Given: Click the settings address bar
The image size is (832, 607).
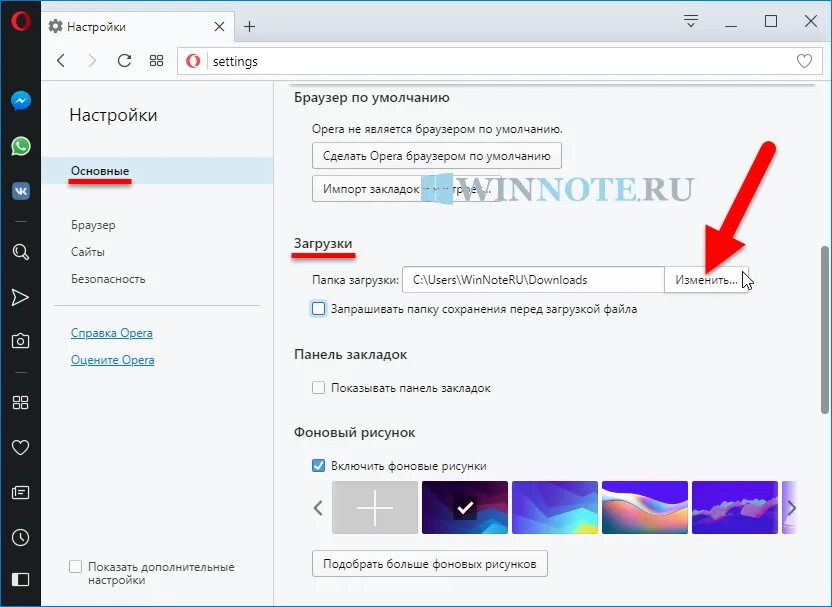Looking at the screenshot, I should [499, 61].
